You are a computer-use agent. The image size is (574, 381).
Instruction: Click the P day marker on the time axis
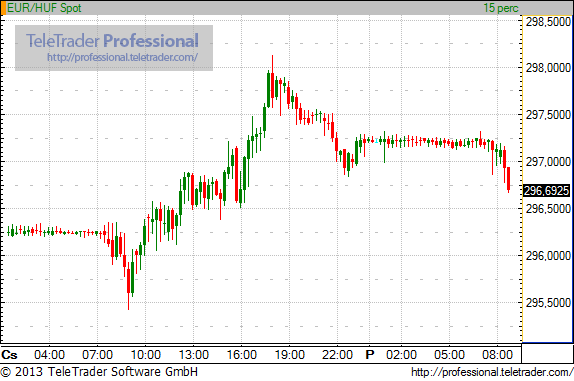coord(370,355)
